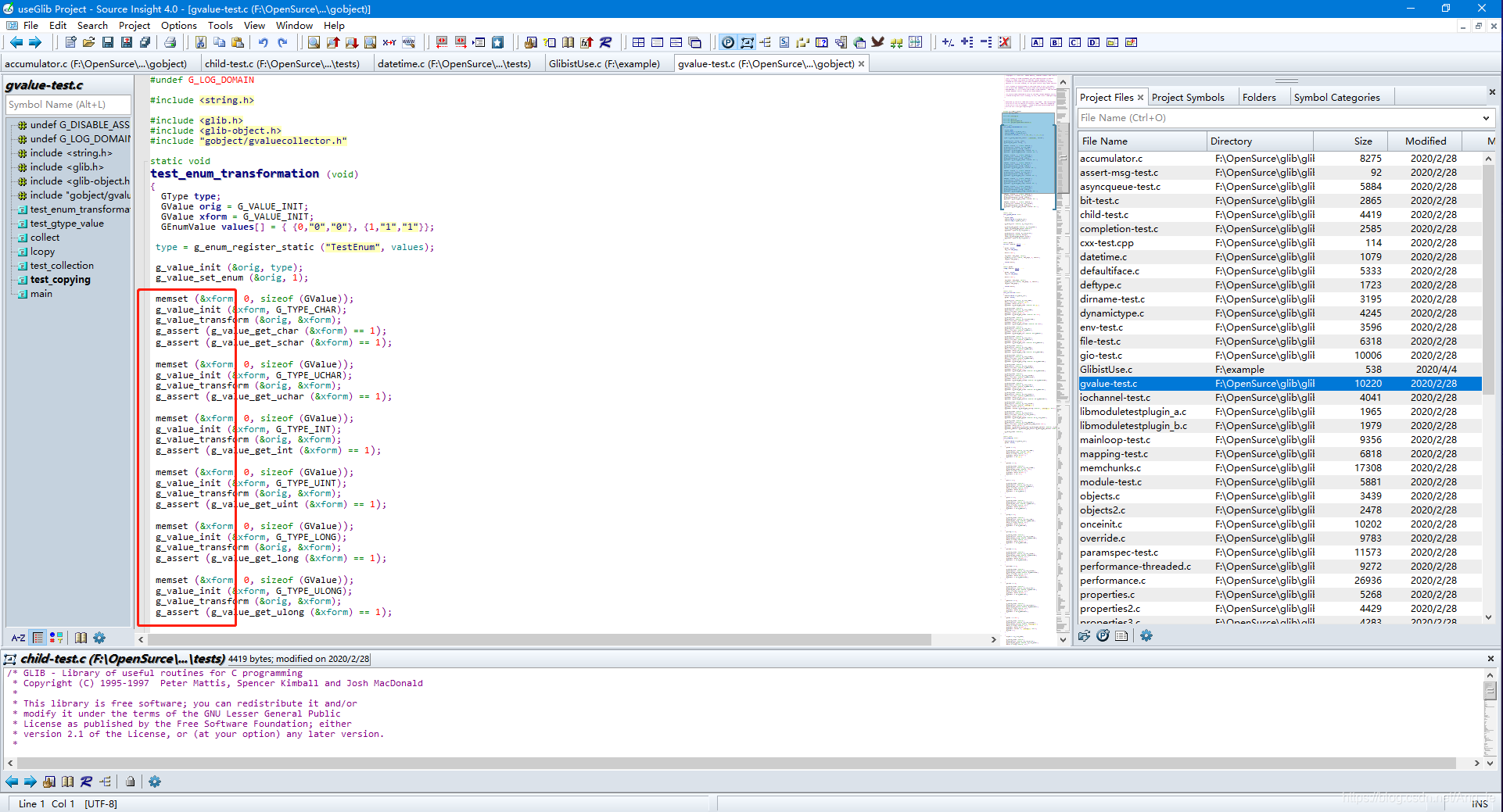Close the gvalue-test.c tab
The width and height of the screenshot is (1503, 812).
pyautogui.click(x=862, y=64)
